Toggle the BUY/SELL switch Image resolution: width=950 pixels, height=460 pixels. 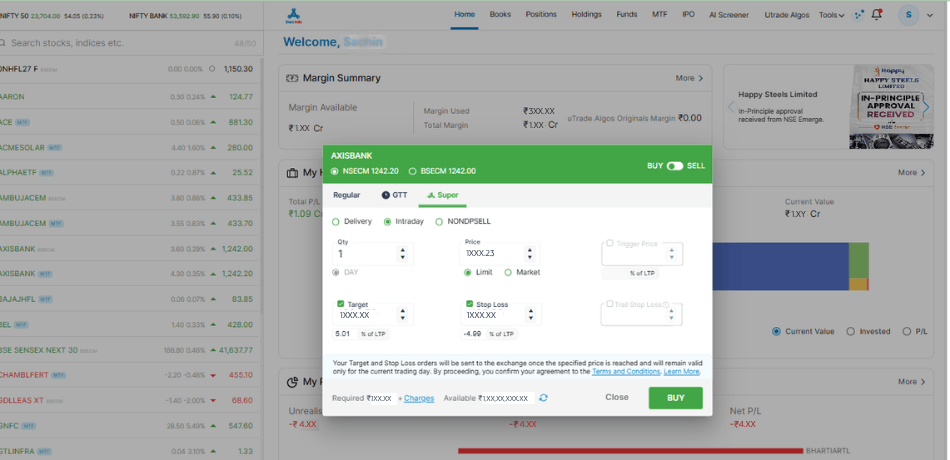tap(674, 165)
